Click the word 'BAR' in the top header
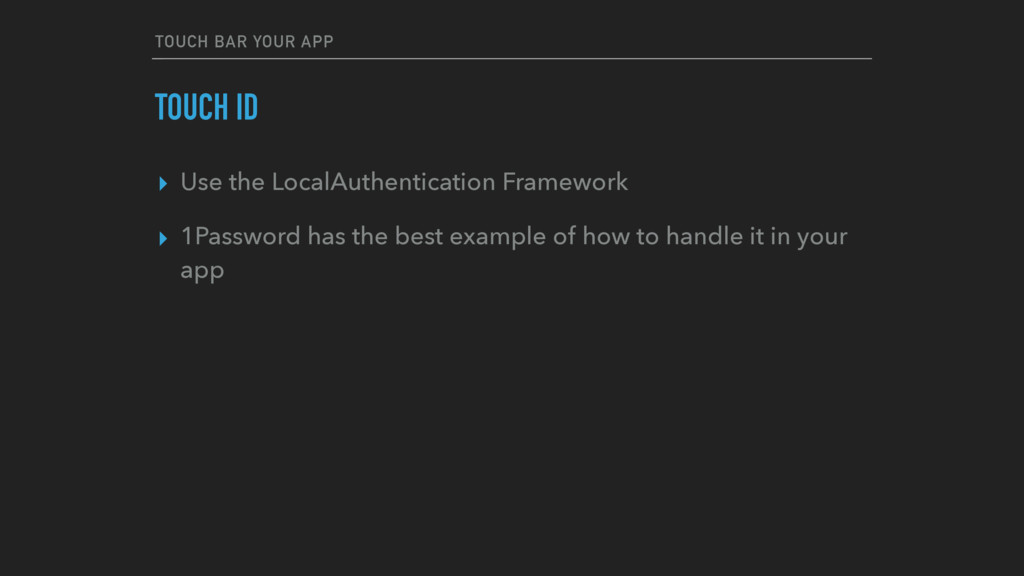Viewport: 1024px width, 576px height. pyautogui.click(x=231, y=42)
